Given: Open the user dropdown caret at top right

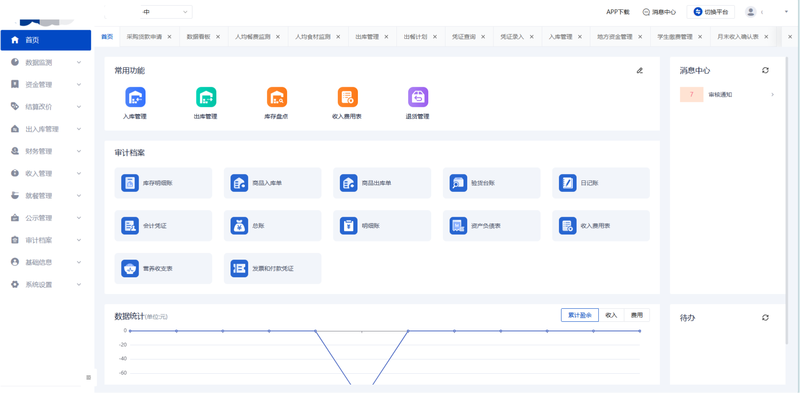Looking at the screenshot, I should (x=786, y=12).
